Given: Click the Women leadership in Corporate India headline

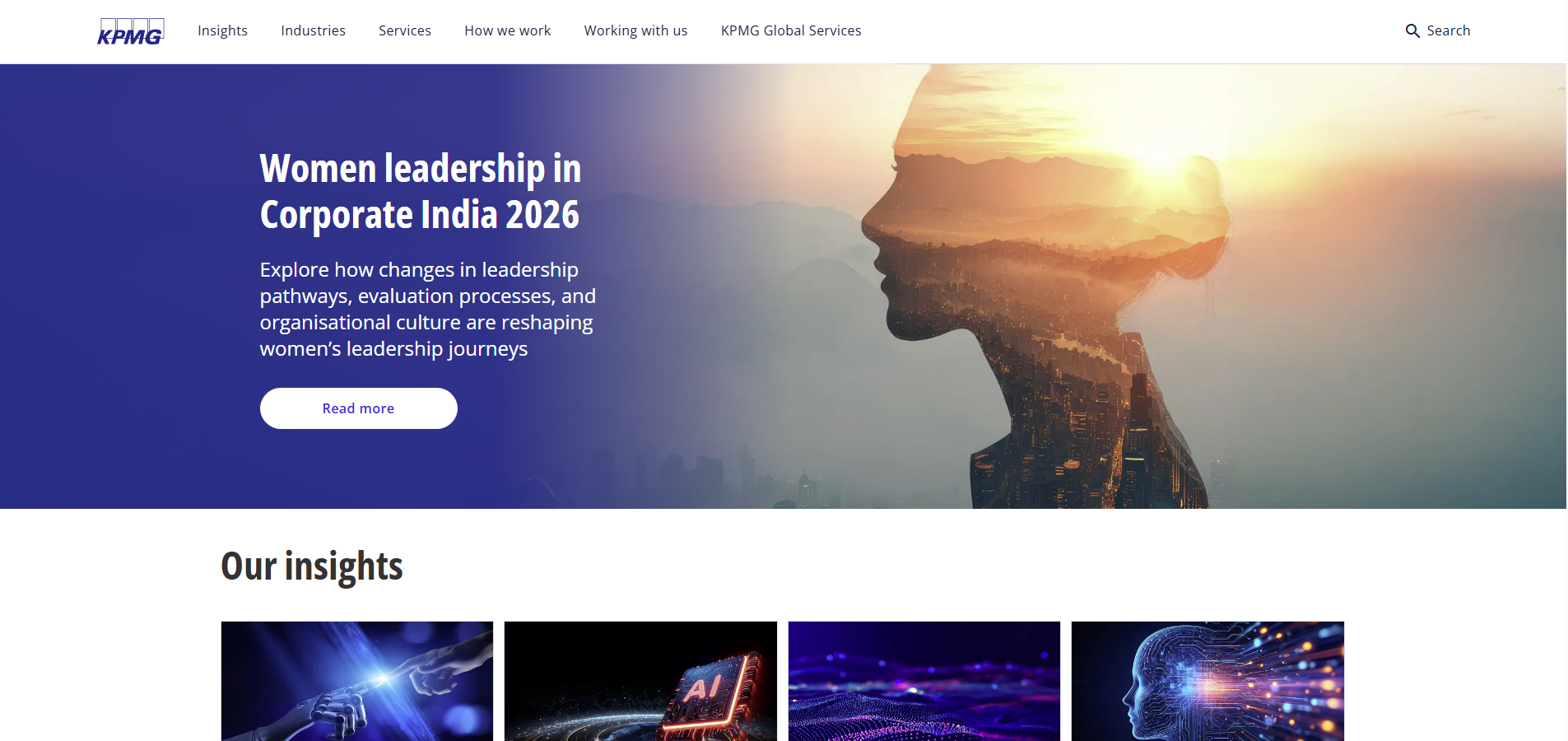Looking at the screenshot, I should tap(421, 191).
